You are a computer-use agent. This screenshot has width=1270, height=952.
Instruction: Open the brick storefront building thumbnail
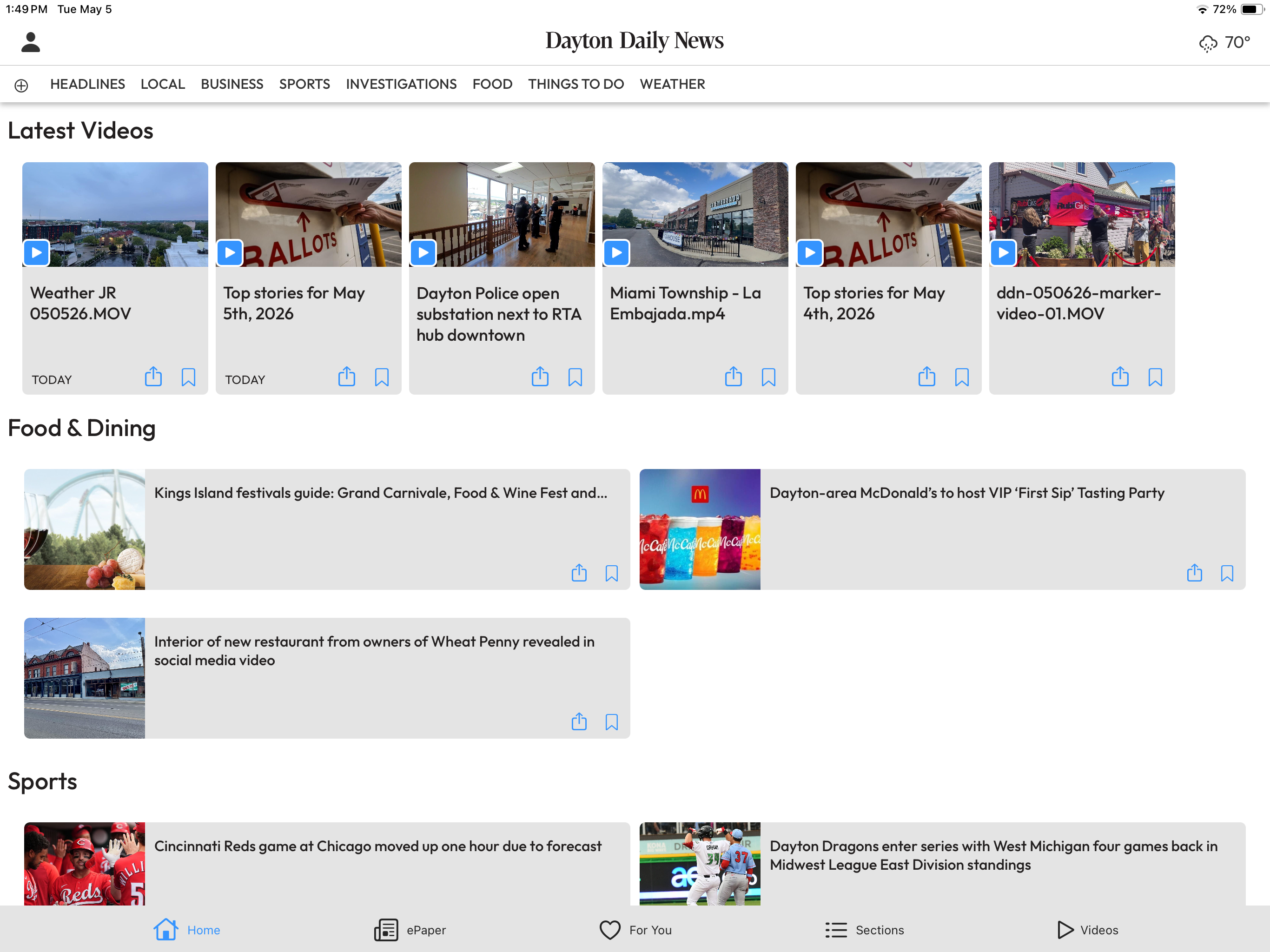click(85, 678)
